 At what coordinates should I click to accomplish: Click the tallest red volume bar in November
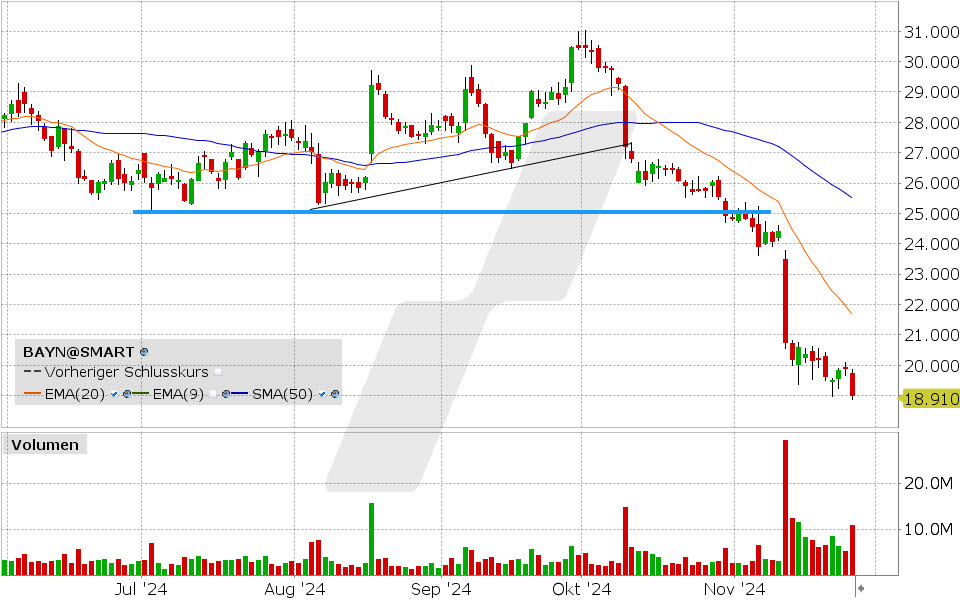[x=786, y=508]
